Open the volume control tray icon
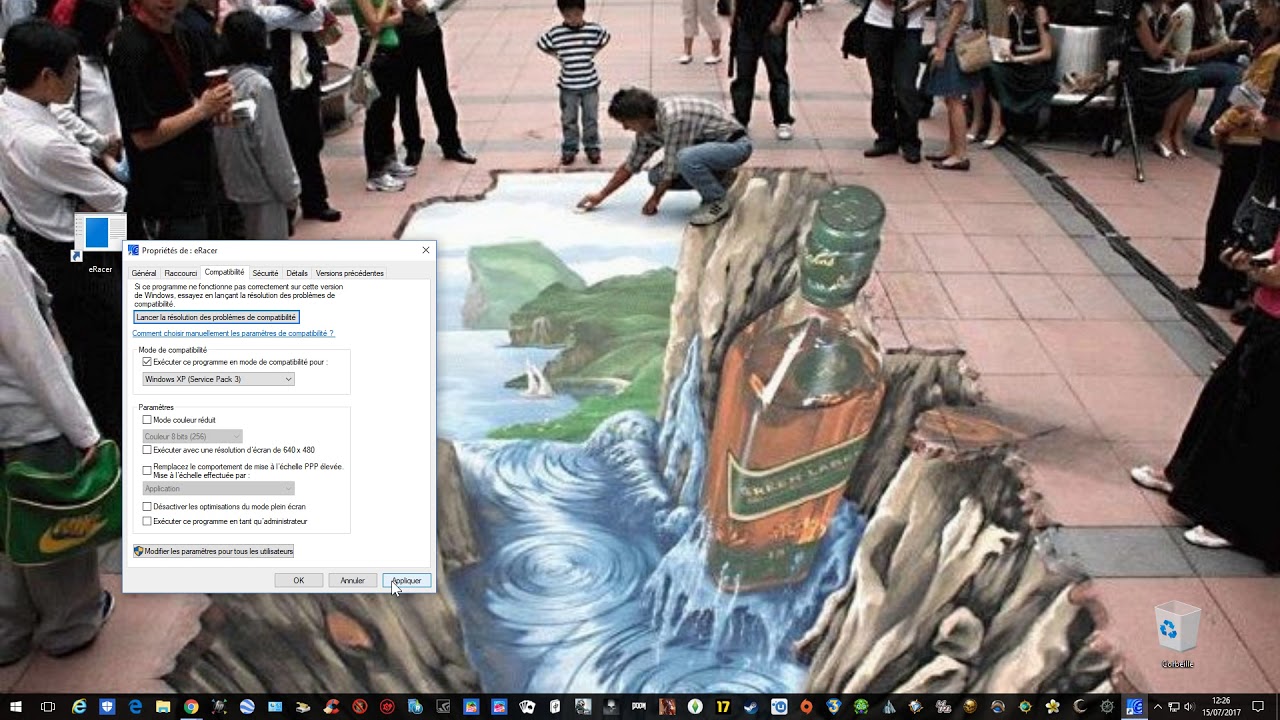The height and width of the screenshot is (720, 1280). point(1190,707)
